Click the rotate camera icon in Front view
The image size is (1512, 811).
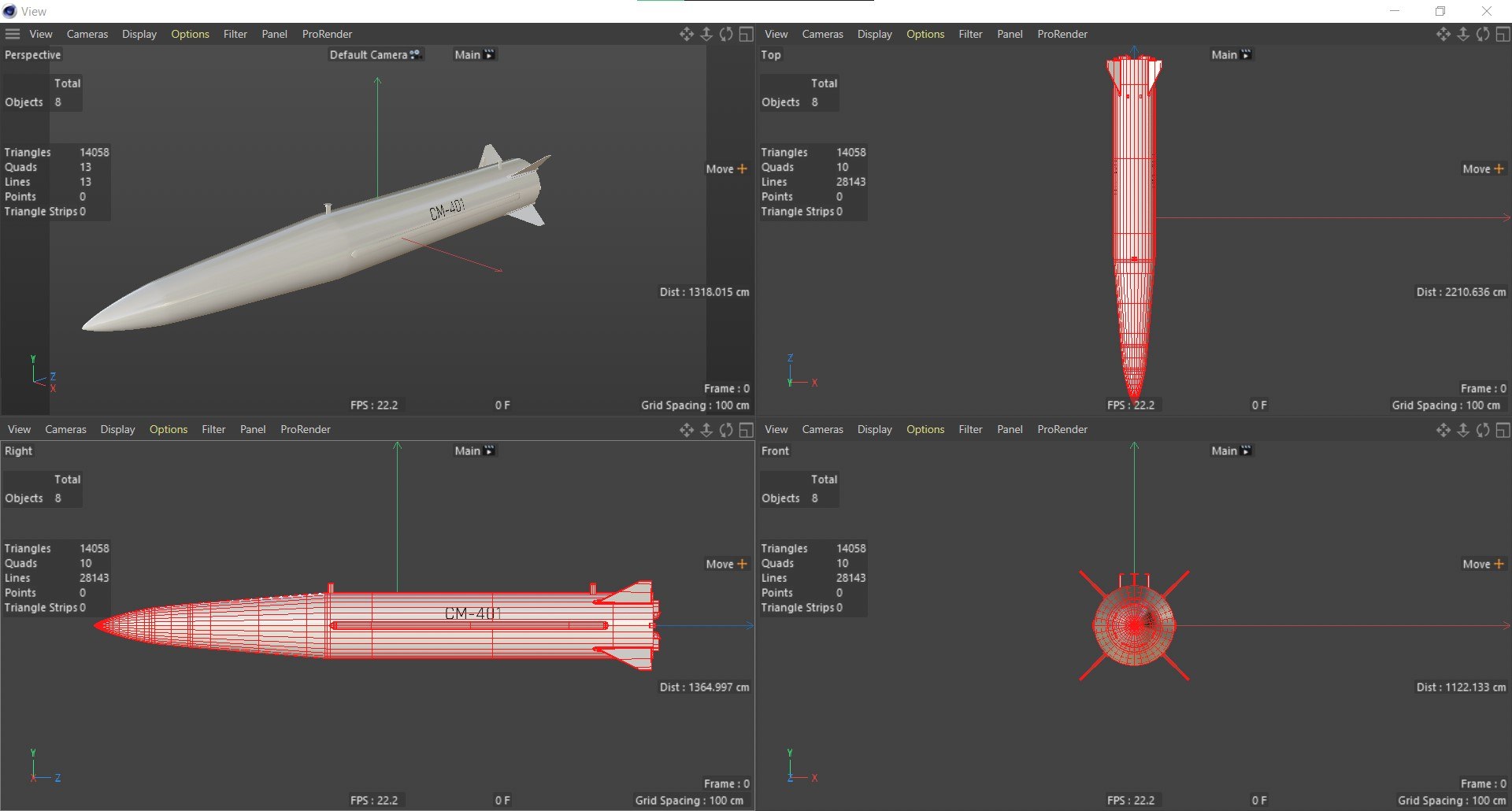coord(1483,429)
